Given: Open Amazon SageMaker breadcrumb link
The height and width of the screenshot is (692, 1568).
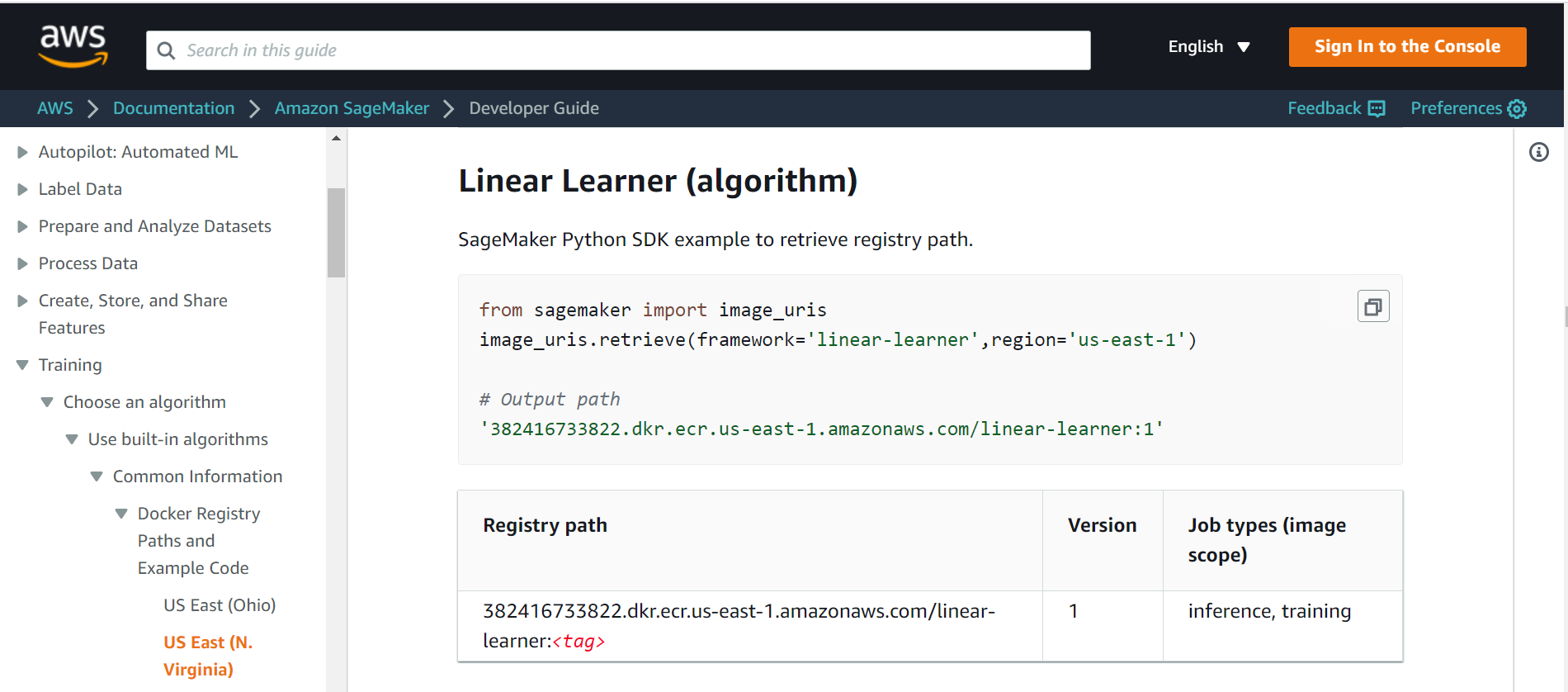Looking at the screenshot, I should (x=352, y=108).
